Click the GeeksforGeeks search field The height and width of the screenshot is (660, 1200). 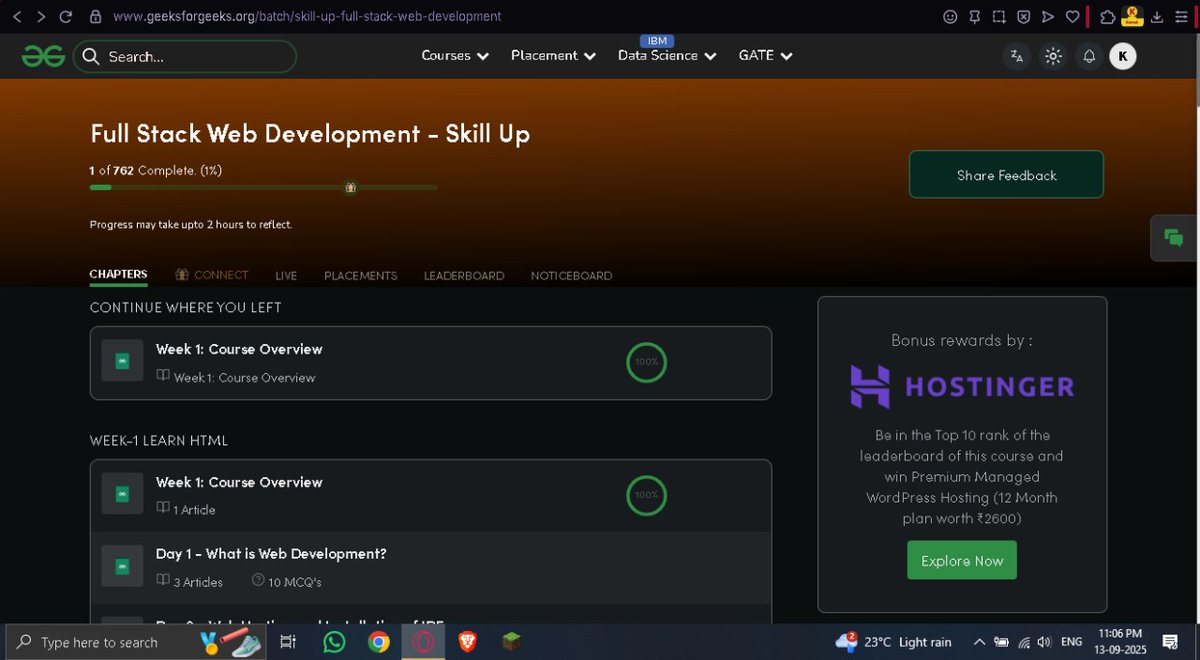tap(185, 56)
